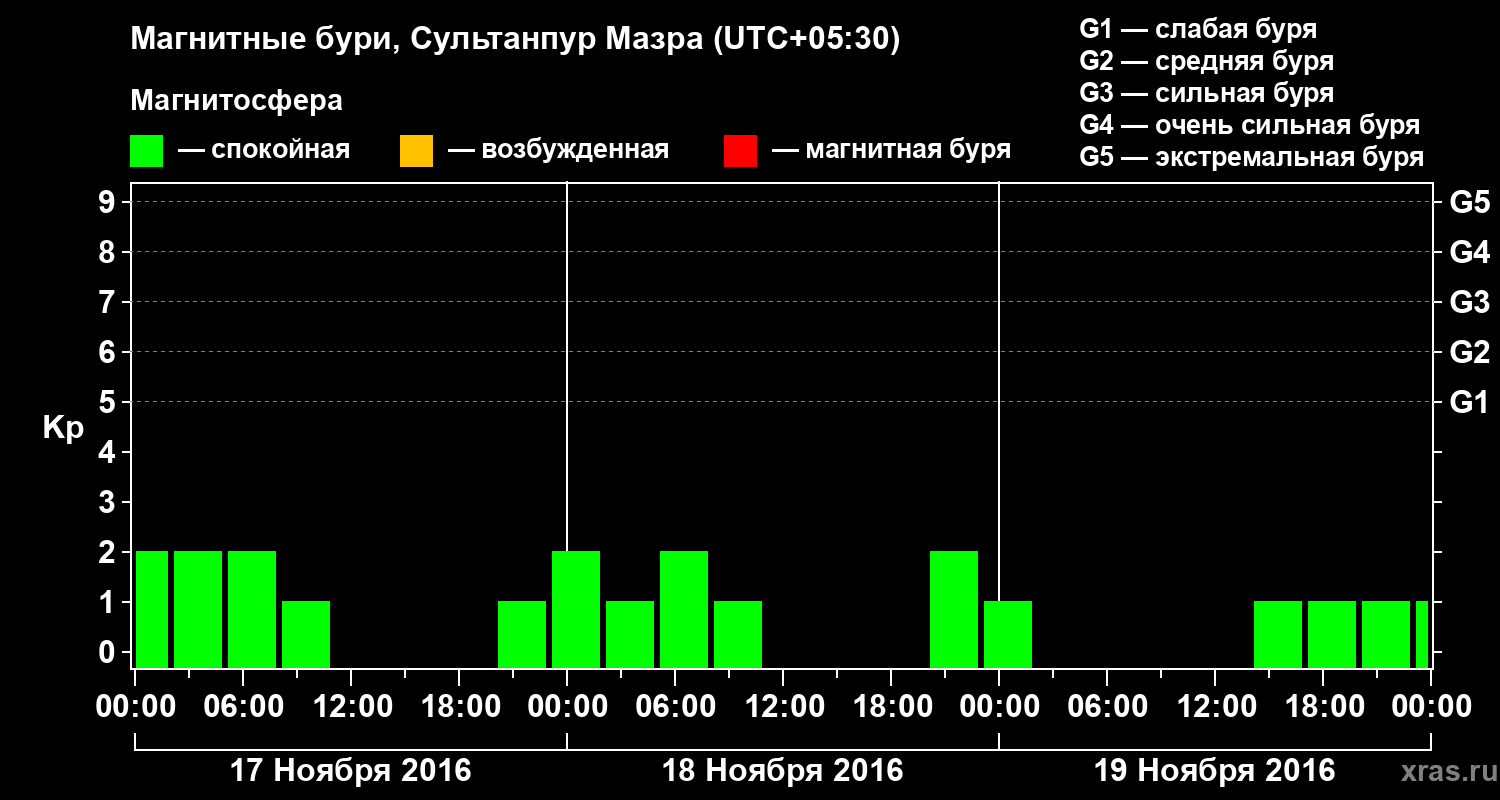Click the '12:00' tick label for 17 Ноября
Viewport: 1500px width, 800px height.
[351, 707]
